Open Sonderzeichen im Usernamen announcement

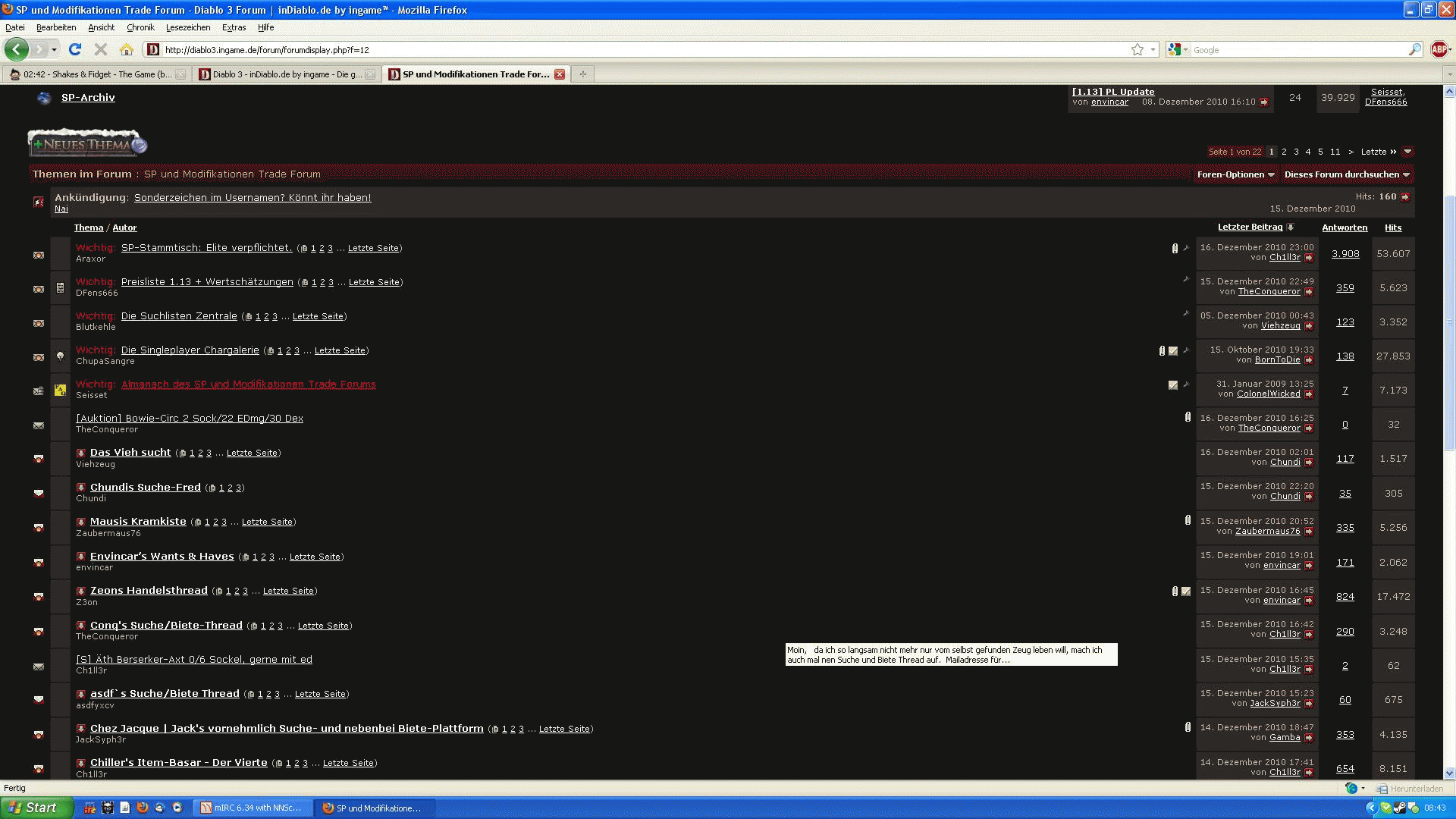(253, 198)
